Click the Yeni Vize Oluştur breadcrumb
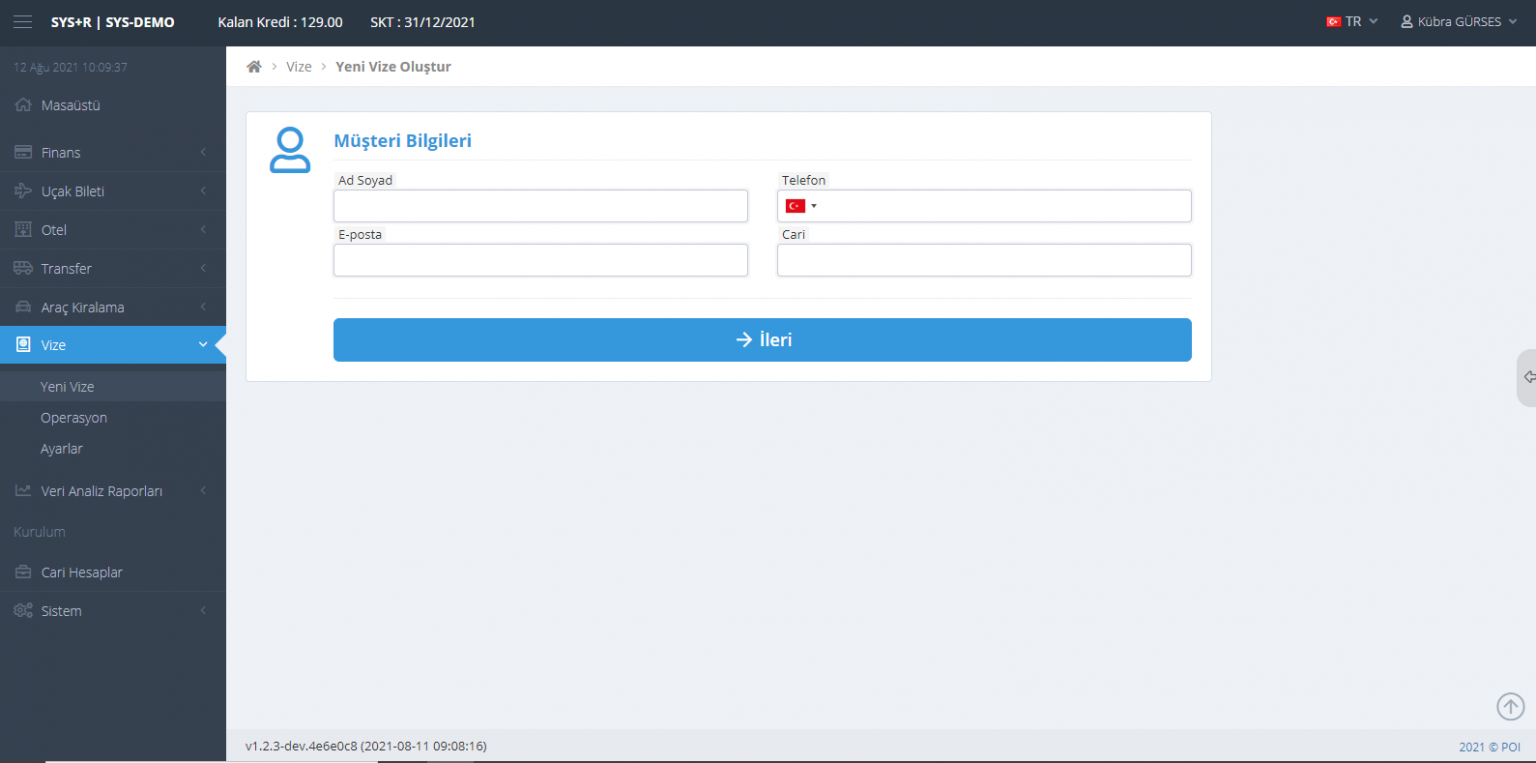Image resolution: width=1536 pixels, height=763 pixels. (x=394, y=67)
